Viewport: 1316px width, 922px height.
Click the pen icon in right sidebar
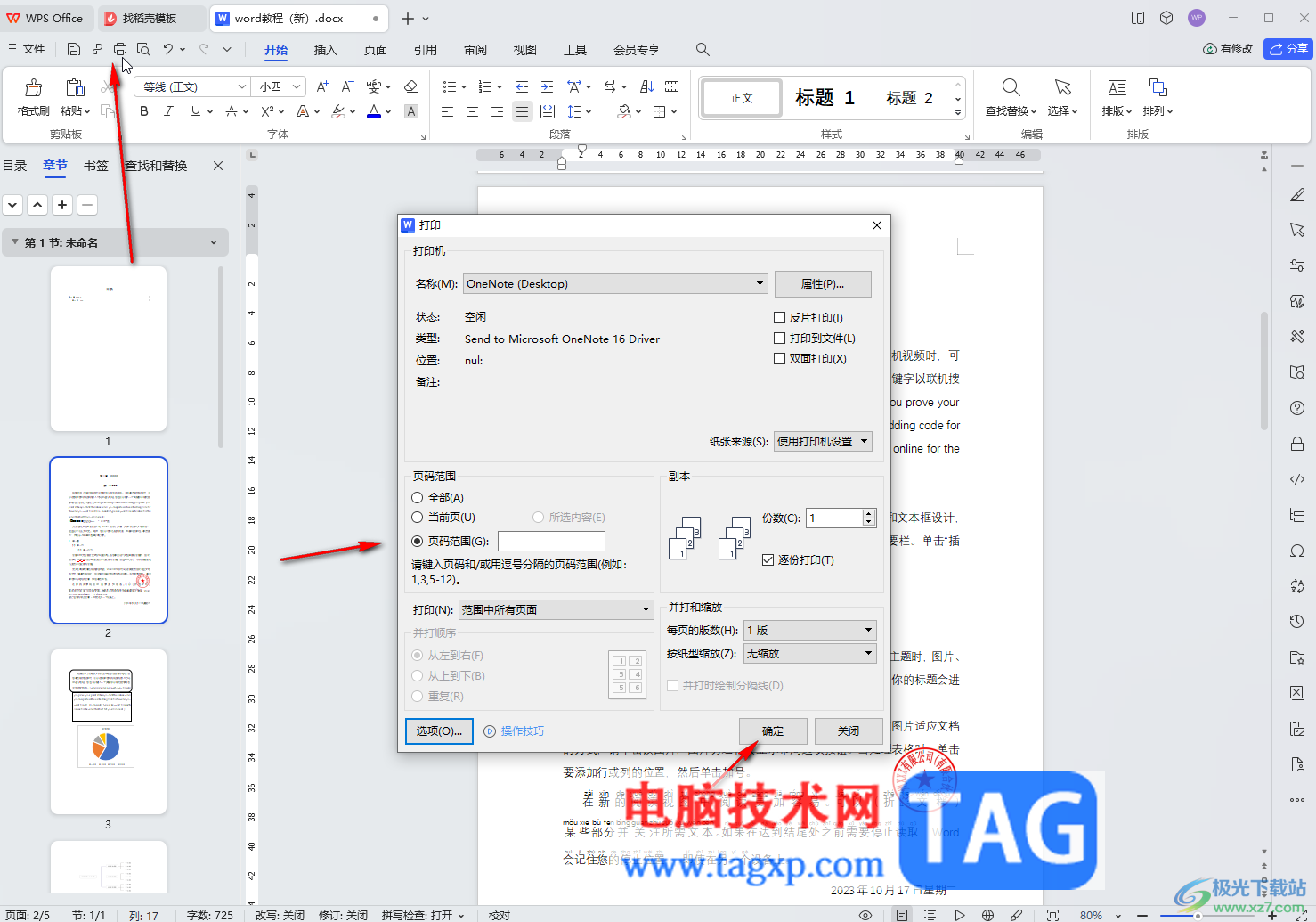pyautogui.click(x=1297, y=195)
